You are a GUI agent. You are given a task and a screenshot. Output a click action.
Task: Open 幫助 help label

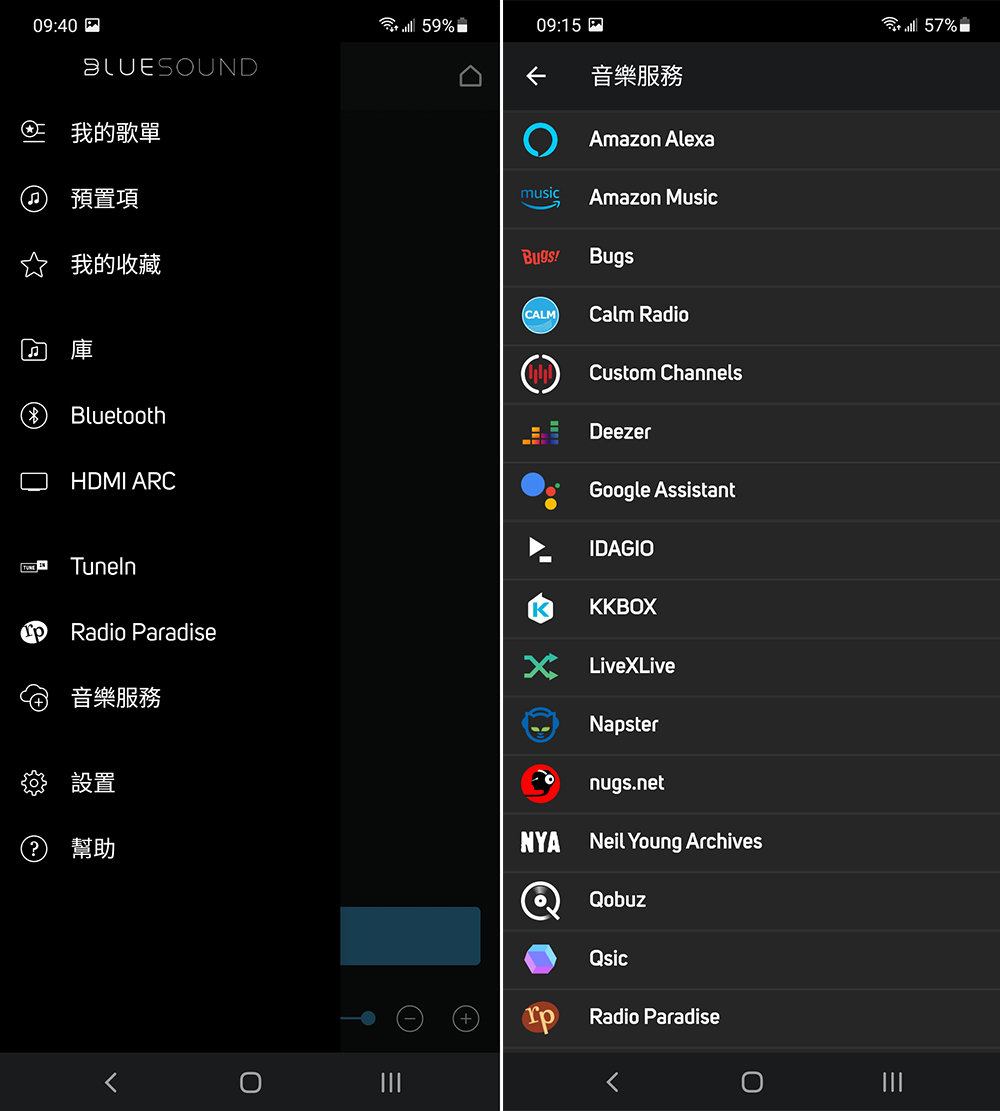point(93,849)
